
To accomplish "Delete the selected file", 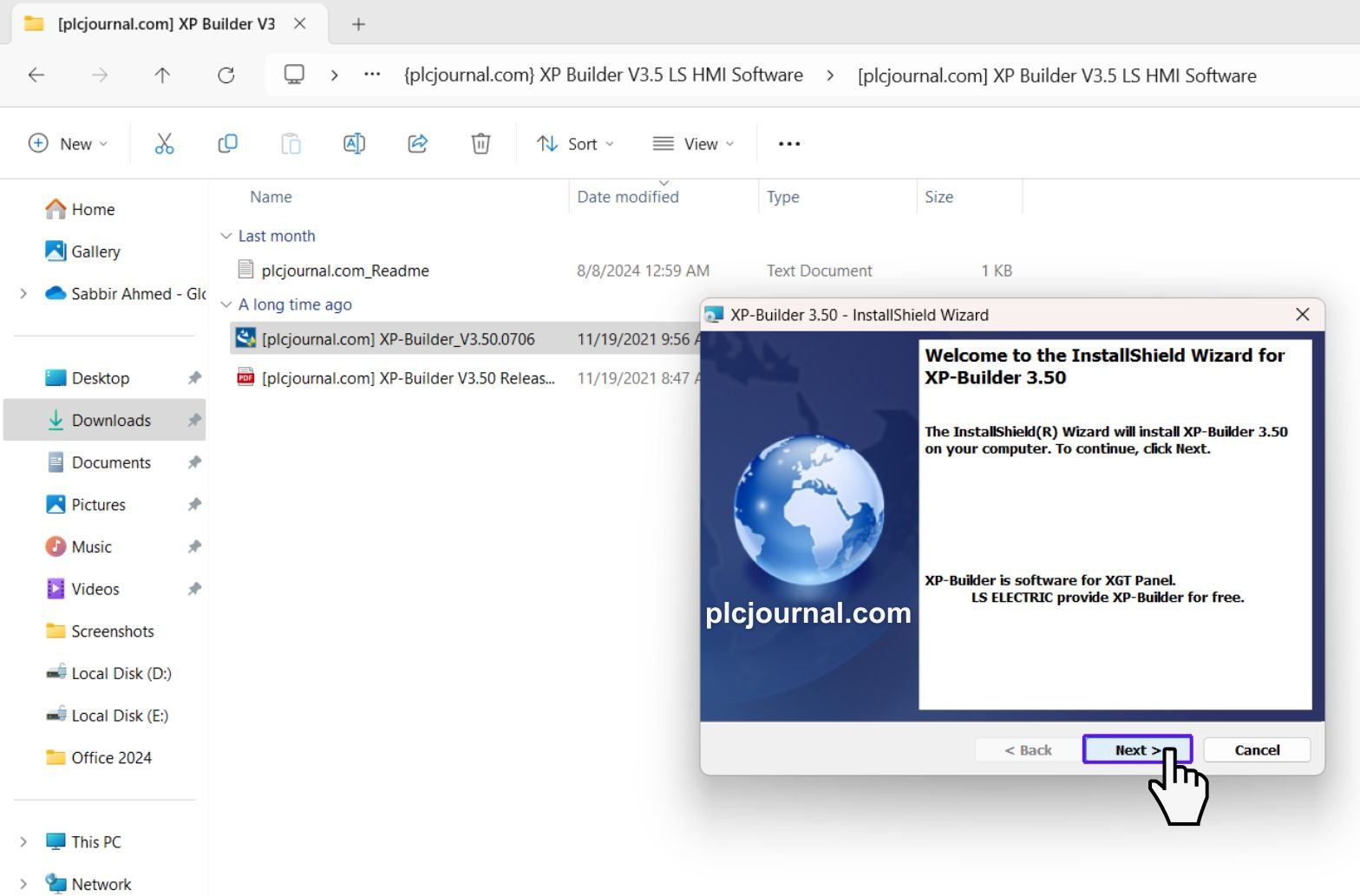I will pos(481,144).
